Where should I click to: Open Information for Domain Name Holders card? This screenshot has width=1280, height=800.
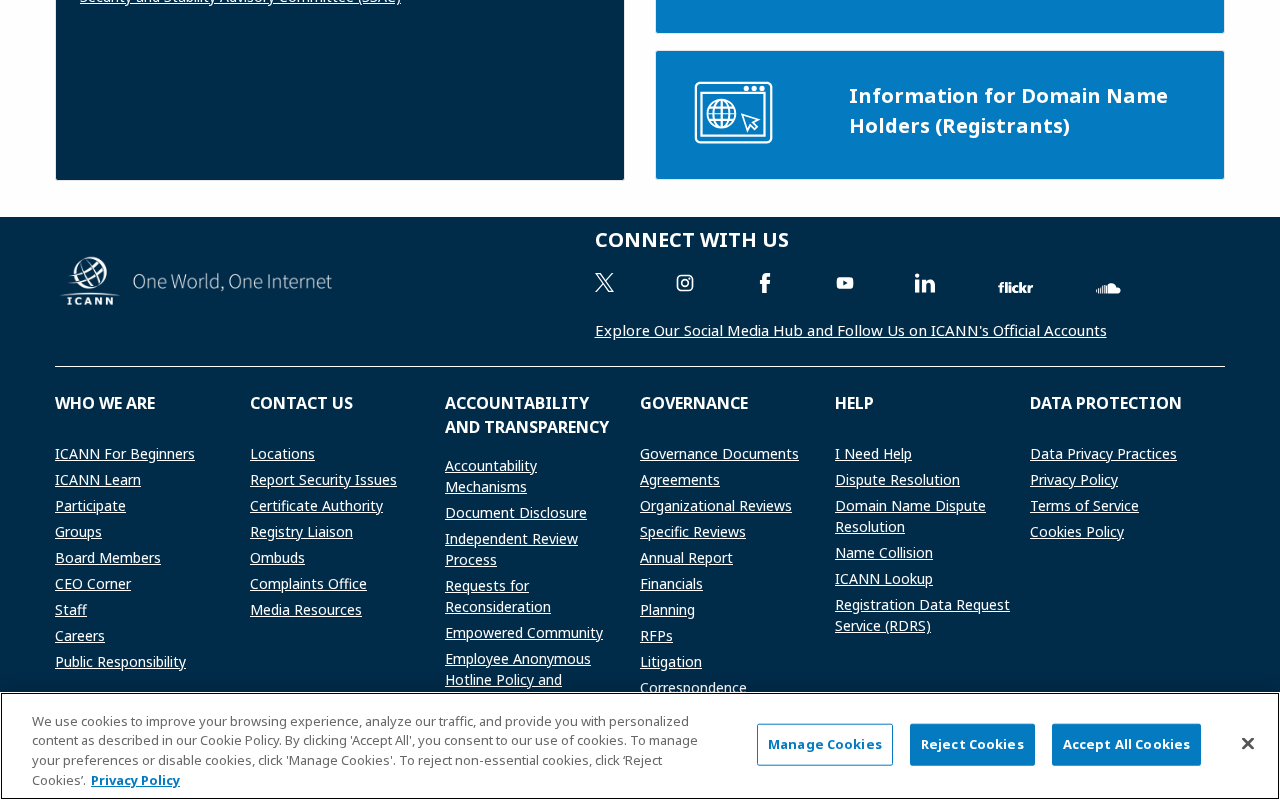point(940,115)
